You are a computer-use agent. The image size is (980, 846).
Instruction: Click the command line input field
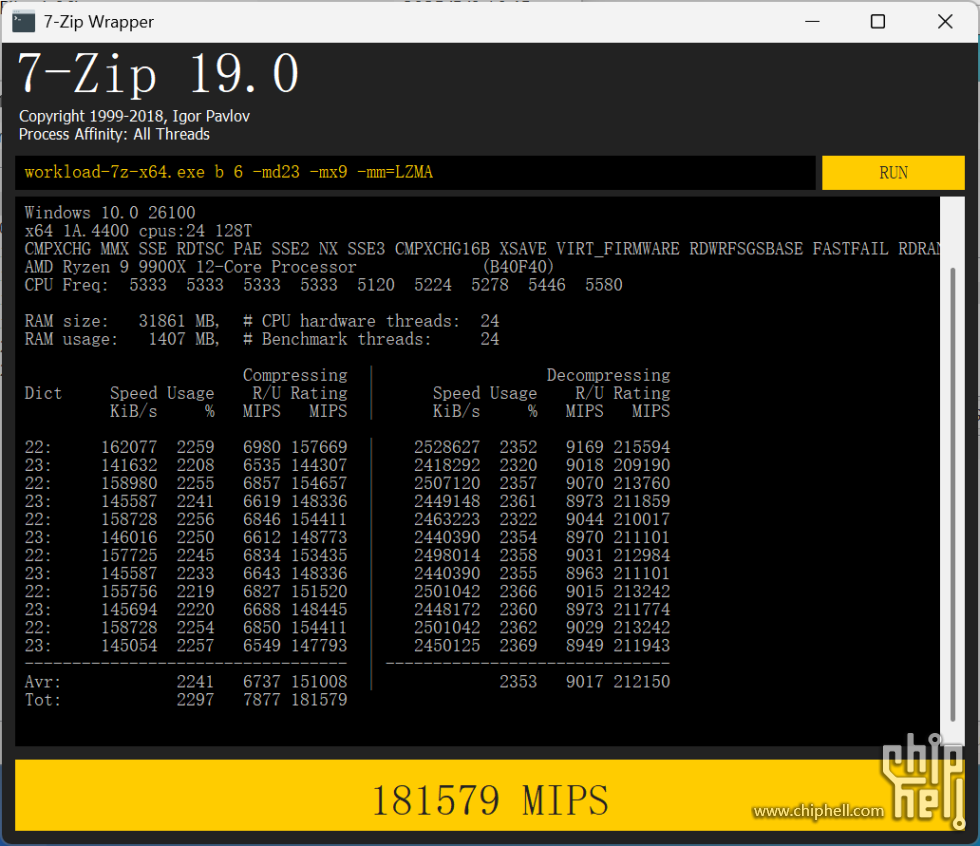click(415, 172)
